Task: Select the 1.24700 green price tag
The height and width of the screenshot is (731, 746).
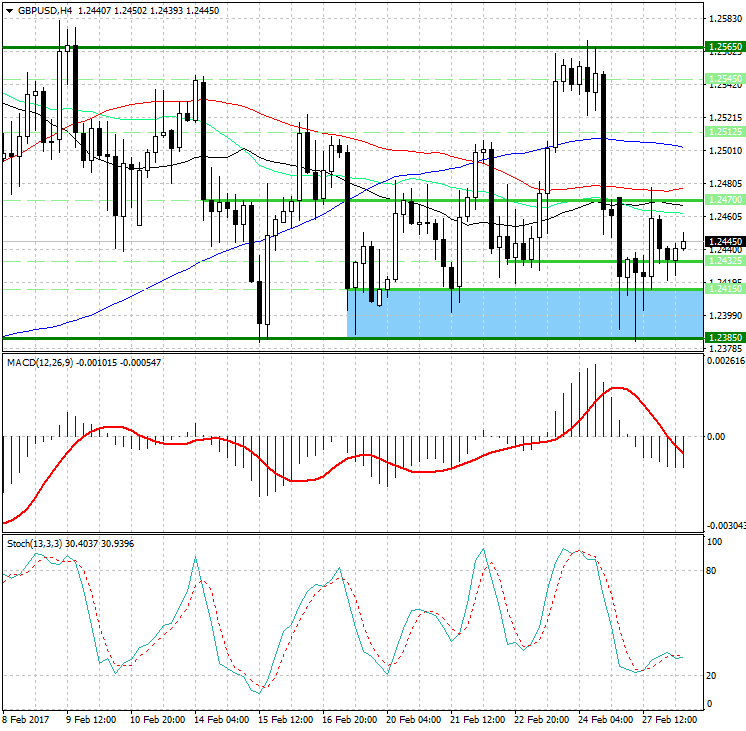Action: coord(723,200)
